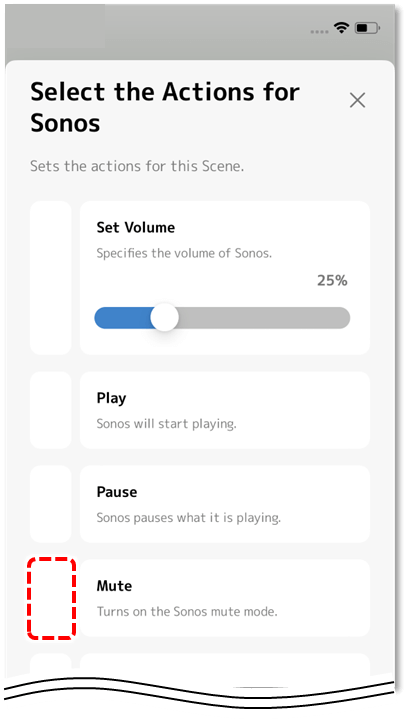408x719 pixels.
Task: Click the 25% volume value label
Action: pos(332,280)
